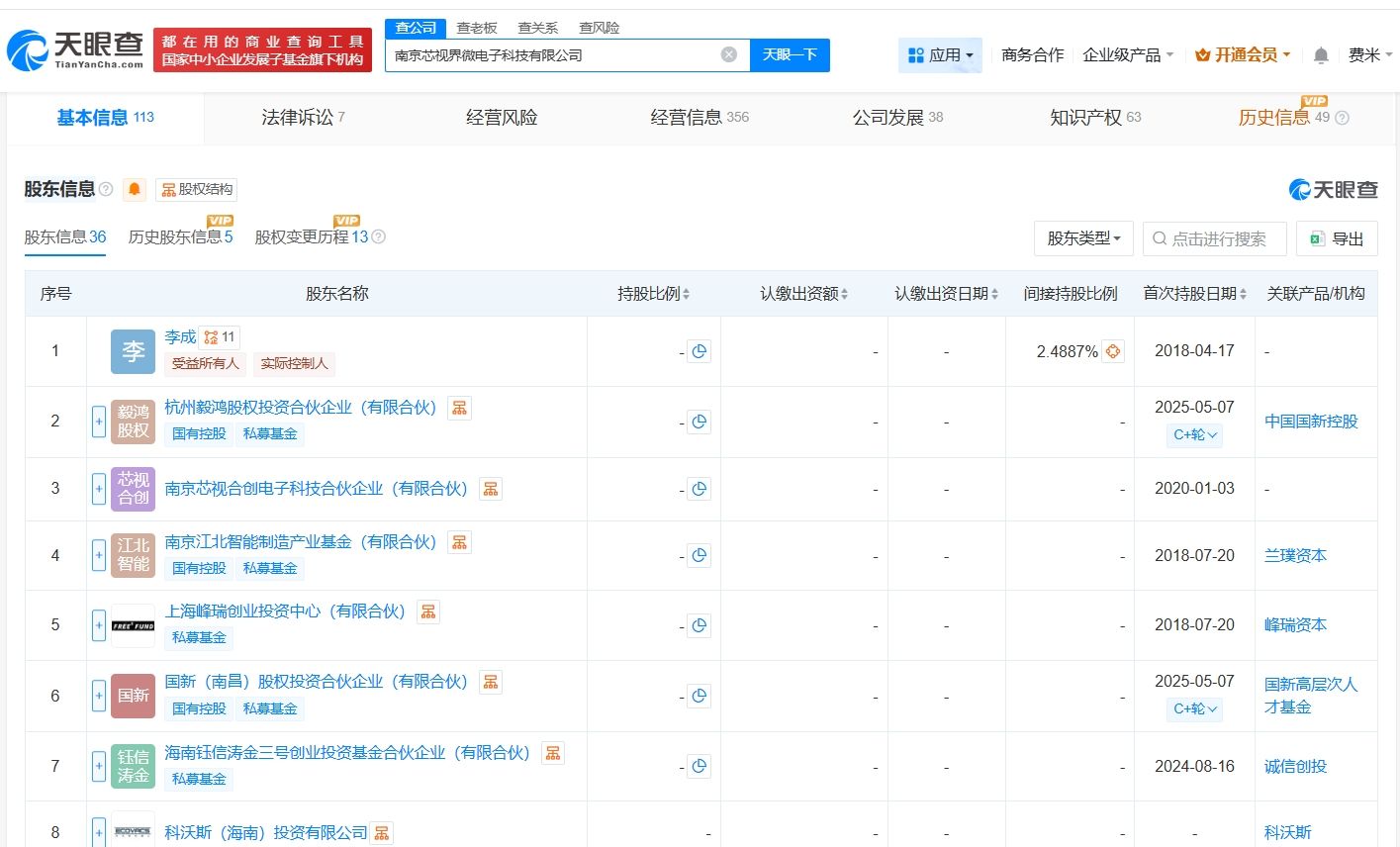This screenshot has height=847, width=1400.
Task: Click the orange alert bell beside 股东信息
Action: pyautogui.click(x=135, y=189)
